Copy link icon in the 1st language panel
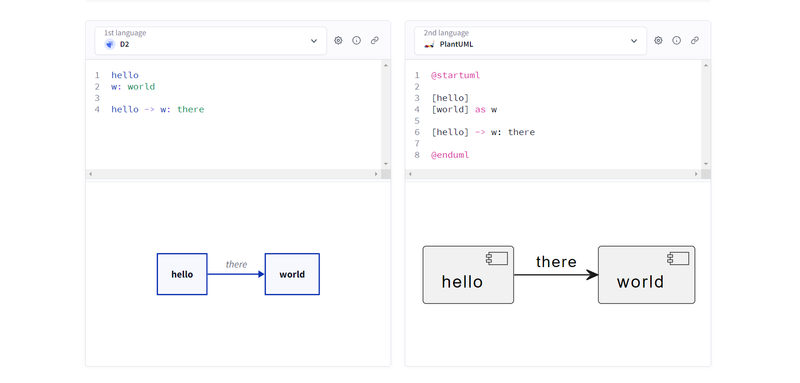The width and height of the screenshot is (800, 383). (x=375, y=40)
